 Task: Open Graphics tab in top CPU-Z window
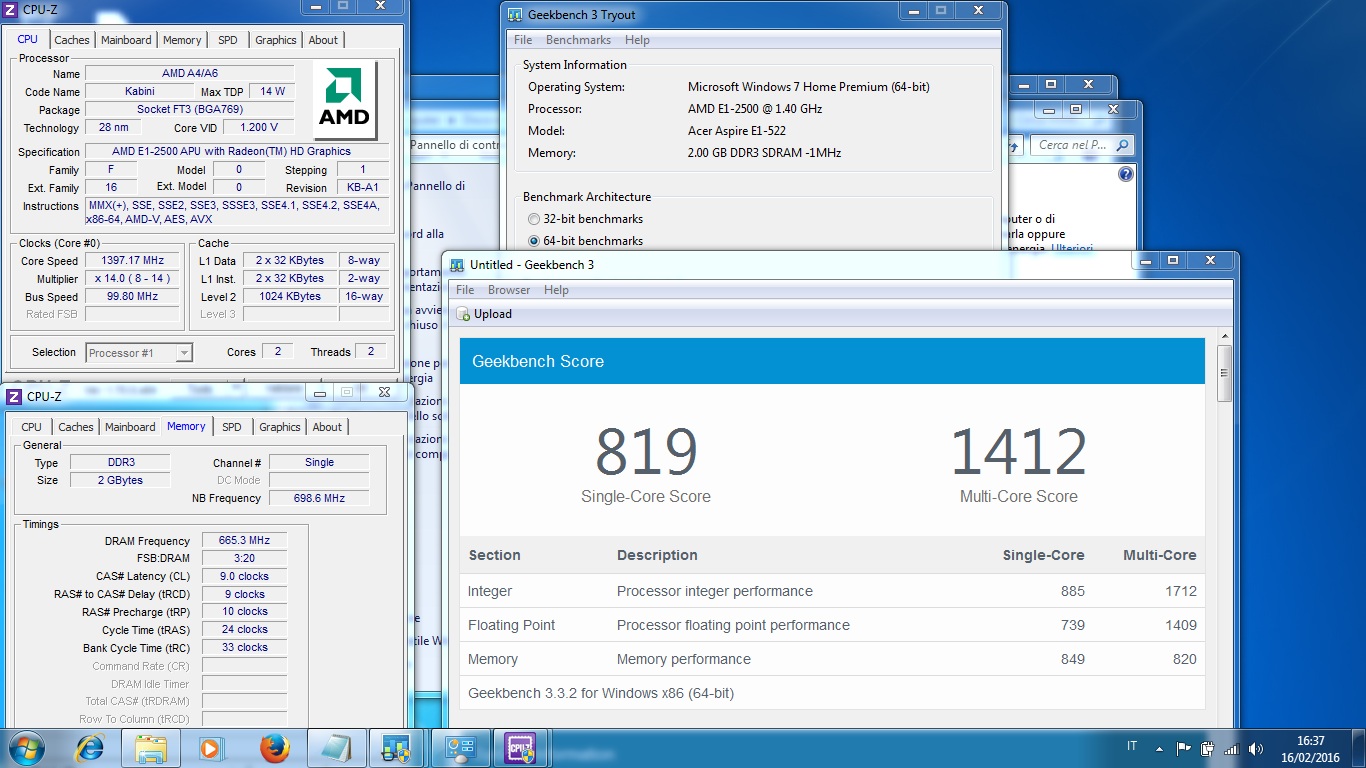tap(276, 40)
